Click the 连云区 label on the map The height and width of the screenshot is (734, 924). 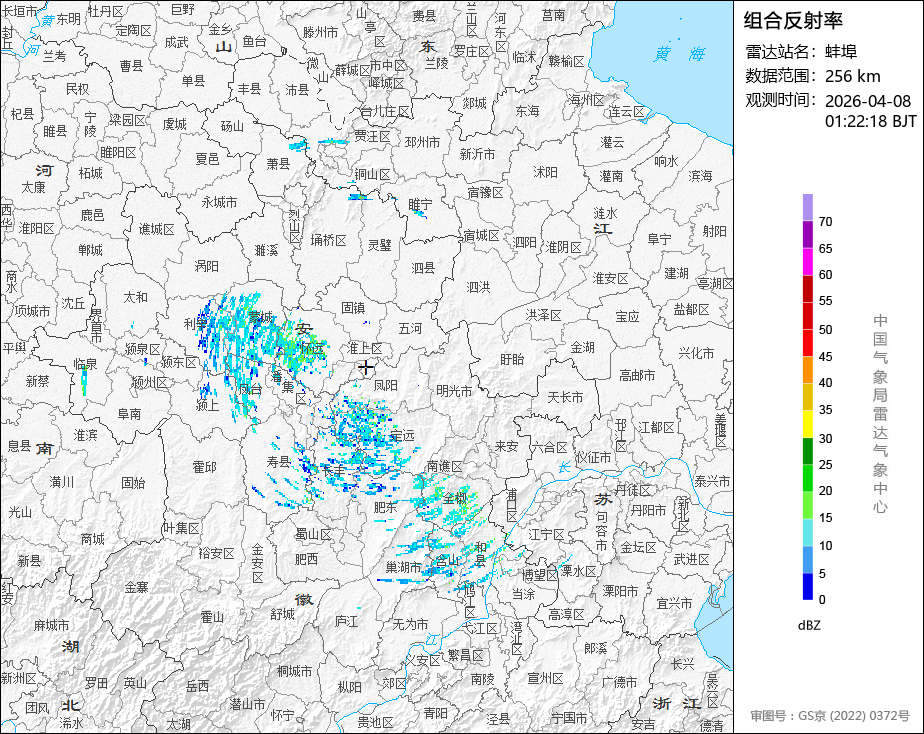tap(627, 112)
